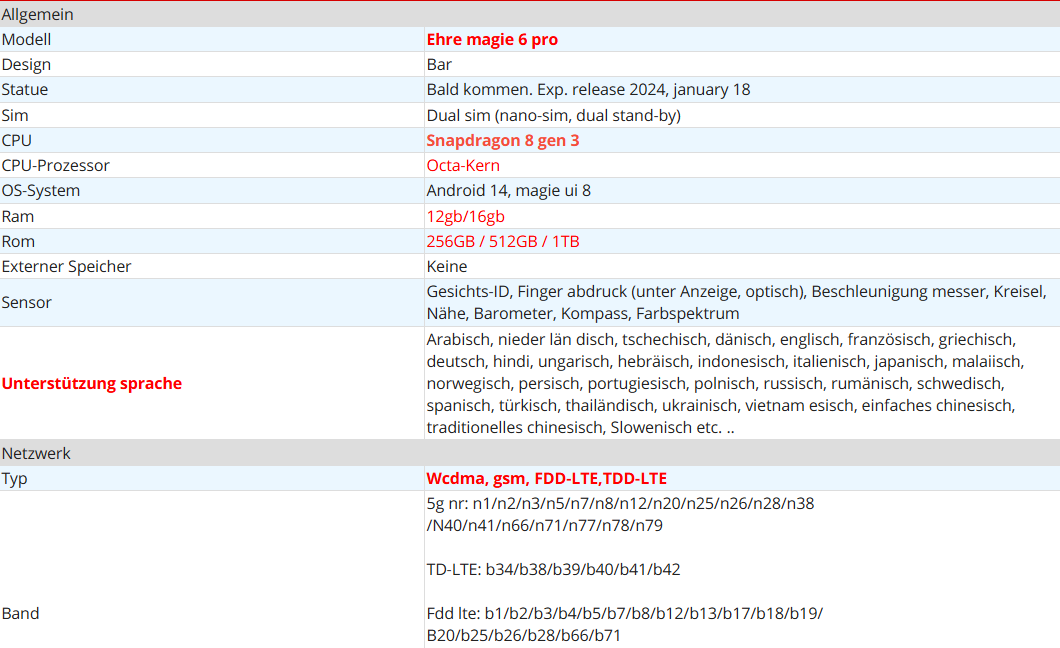The image size is (1060, 648).
Task: Select the 'Externer Speicher' label
Action: 66,266
